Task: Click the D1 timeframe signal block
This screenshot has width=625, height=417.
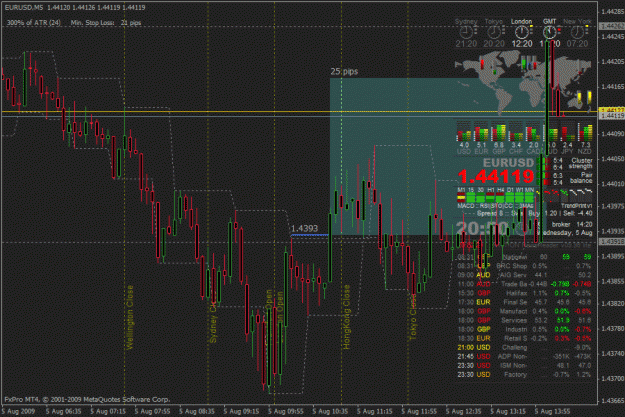Action: [510, 198]
